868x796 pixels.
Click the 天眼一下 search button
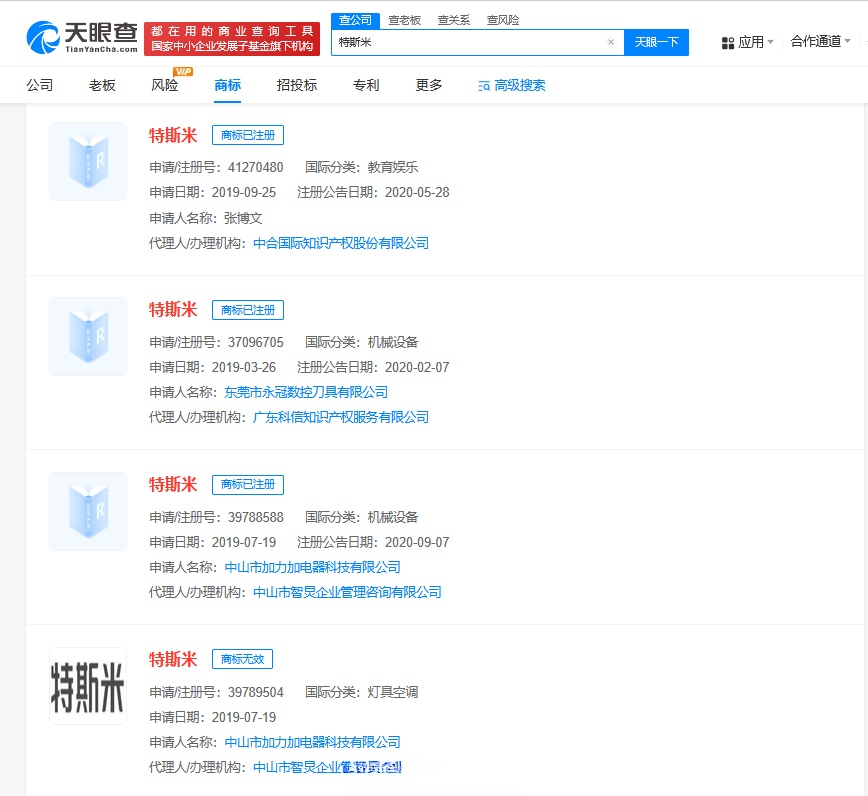pos(656,42)
